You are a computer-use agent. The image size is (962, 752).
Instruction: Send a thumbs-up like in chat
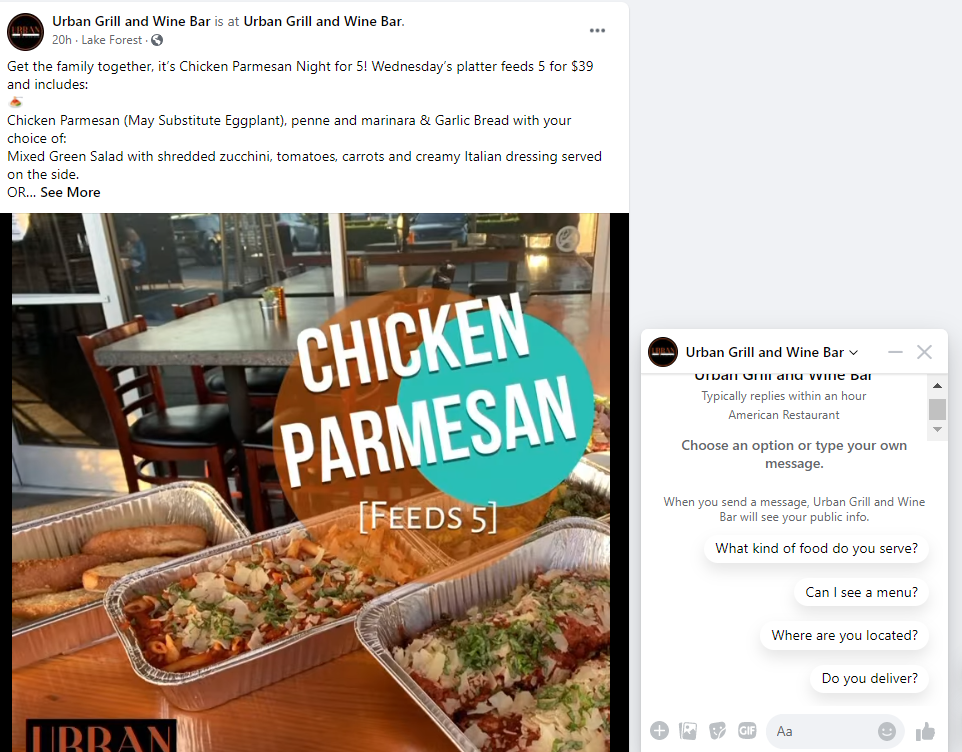tap(925, 731)
